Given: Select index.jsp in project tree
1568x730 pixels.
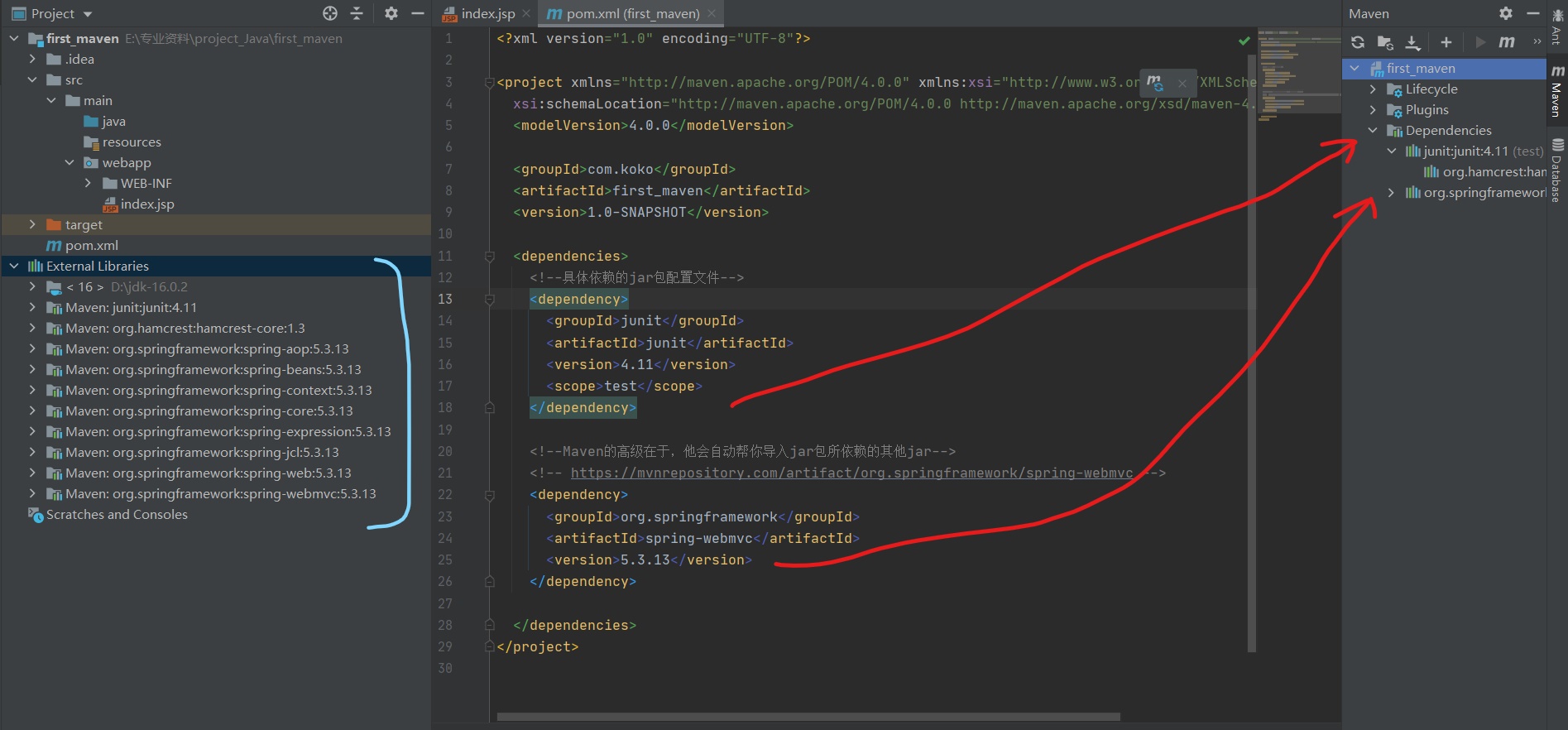Looking at the screenshot, I should [x=138, y=204].
